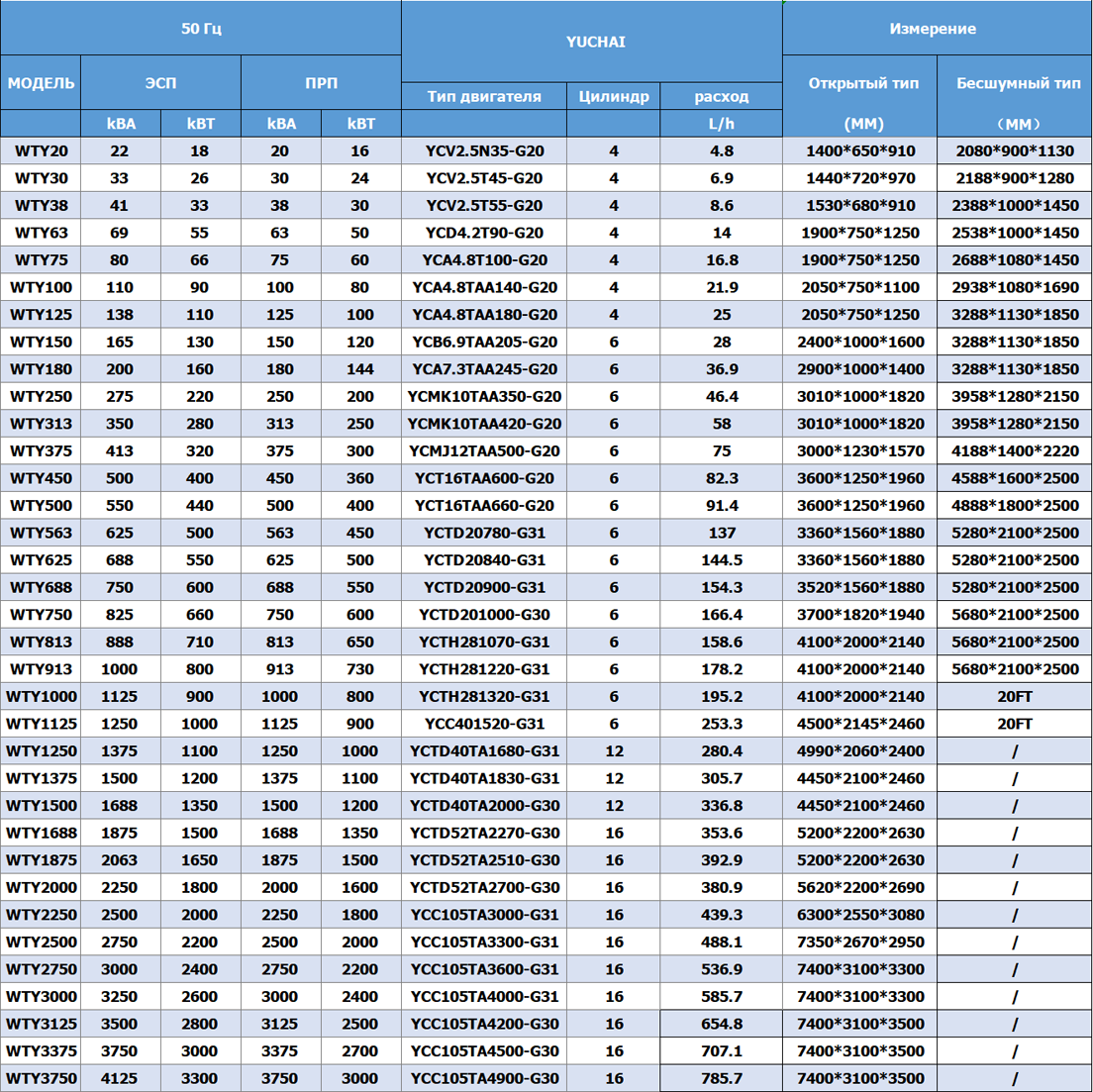This screenshot has width=1093, height=1092.
Task: Click the WTY3750 model cell
Action: [42, 1078]
